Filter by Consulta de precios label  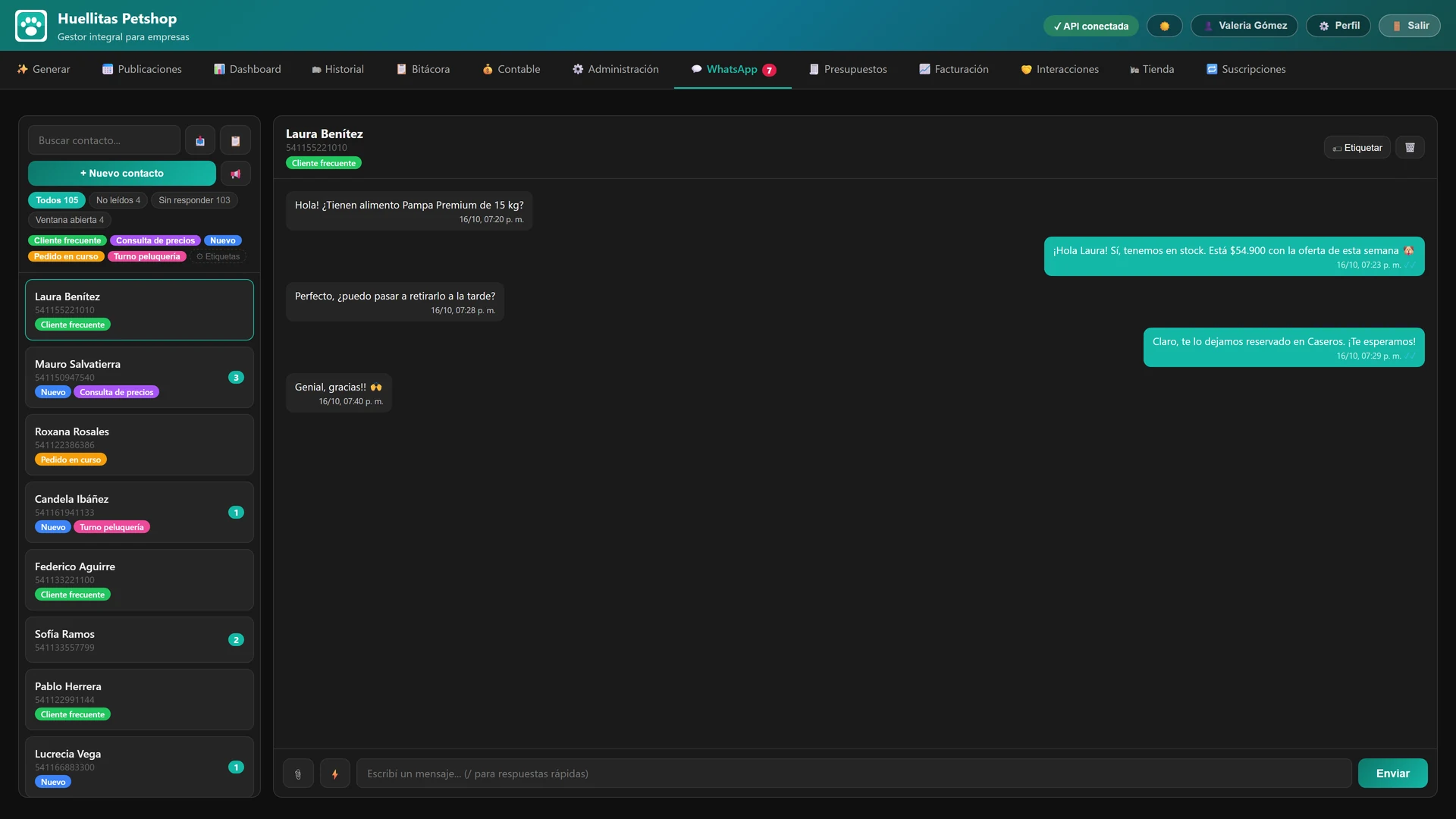coord(155,240)
